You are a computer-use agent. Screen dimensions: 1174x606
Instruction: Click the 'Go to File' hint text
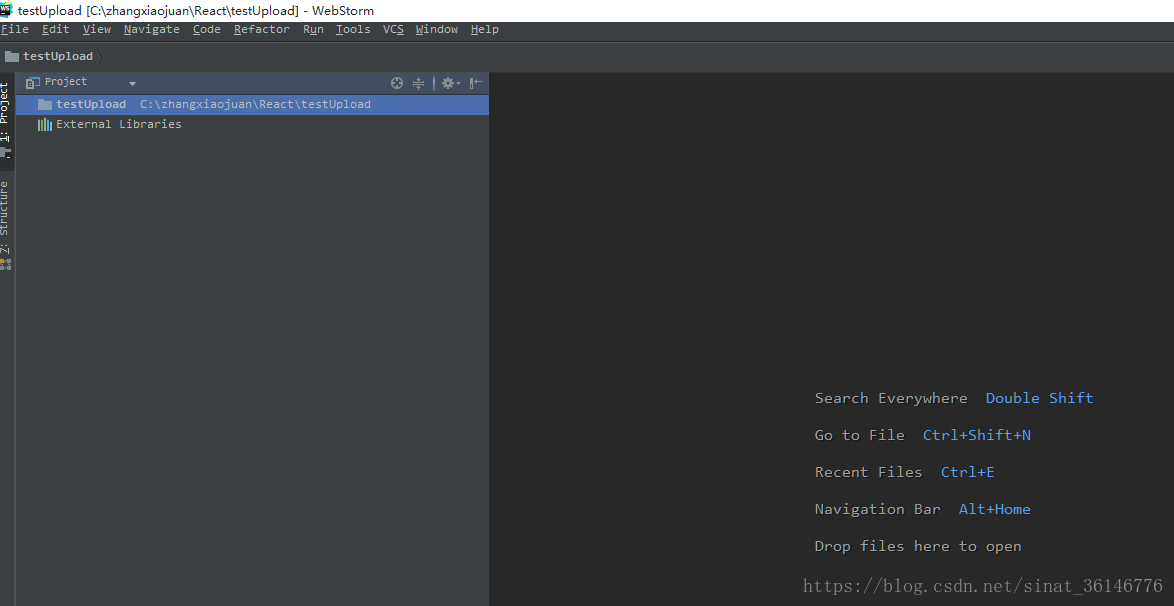click(860, 434)
